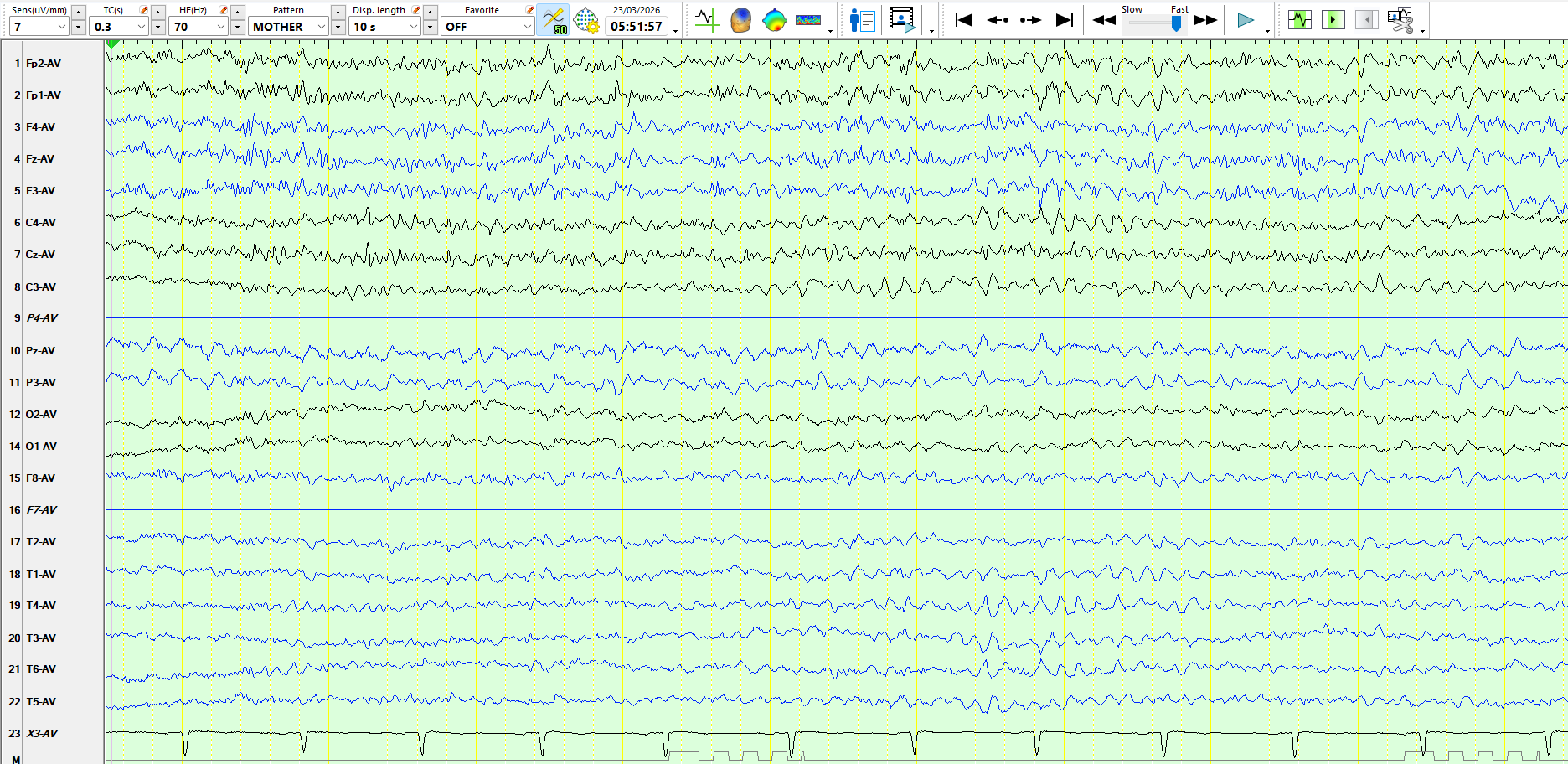Open the video clip cutting tool
Image resolution: width=1568 pixels, height=764 pixels.
click(x=1400, y=20)
